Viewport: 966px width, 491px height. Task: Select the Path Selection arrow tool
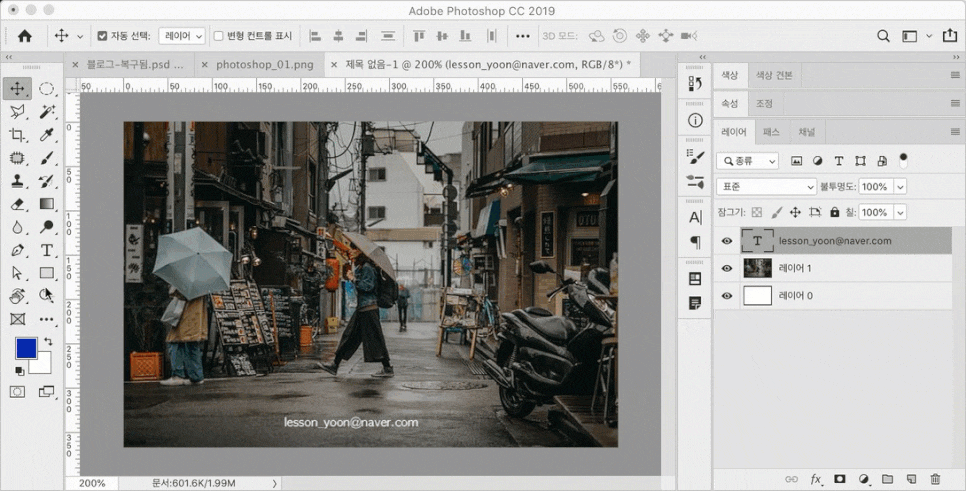[17, 273]
